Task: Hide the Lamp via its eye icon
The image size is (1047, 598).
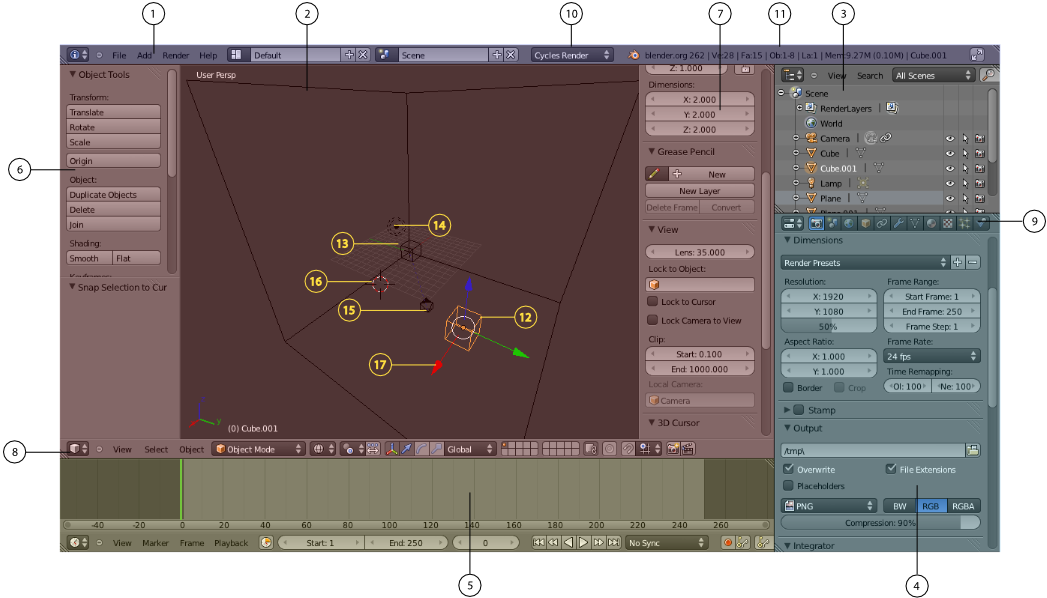Action: pyautogui.click(x=950, y=184)
